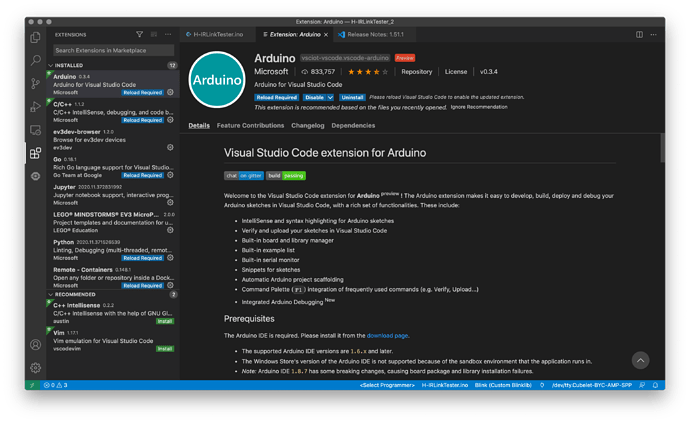Select the Details tab

199,125
